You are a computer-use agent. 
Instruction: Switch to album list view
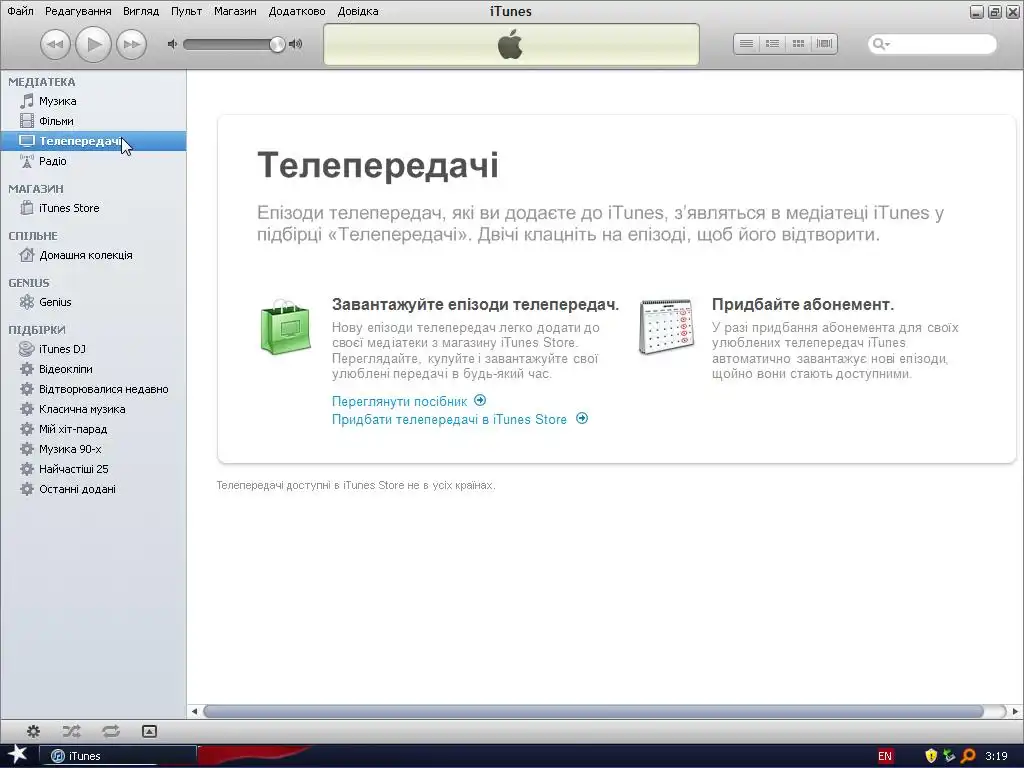tap(772, 44)
